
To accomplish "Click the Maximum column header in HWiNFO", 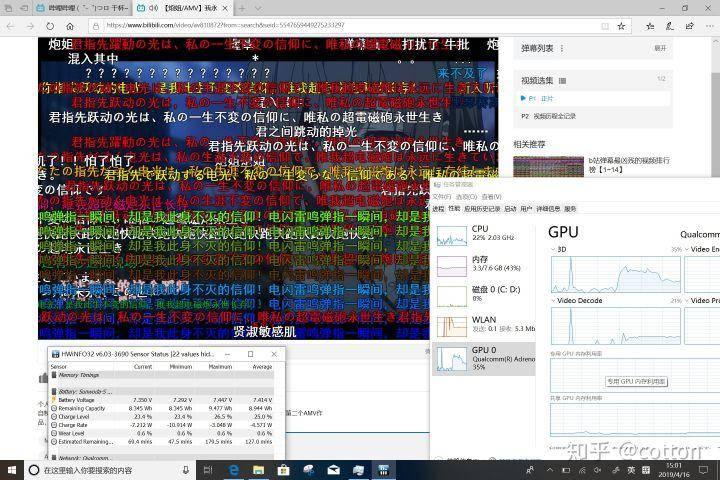I will [220, 367].
